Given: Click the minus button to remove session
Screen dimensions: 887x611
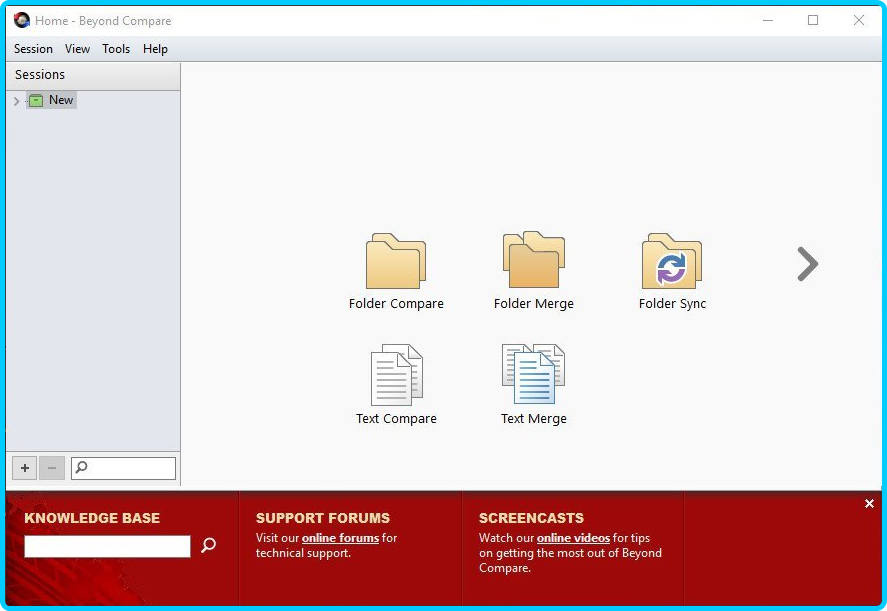Looking at the screenshot, I should [x=52, y=468].
